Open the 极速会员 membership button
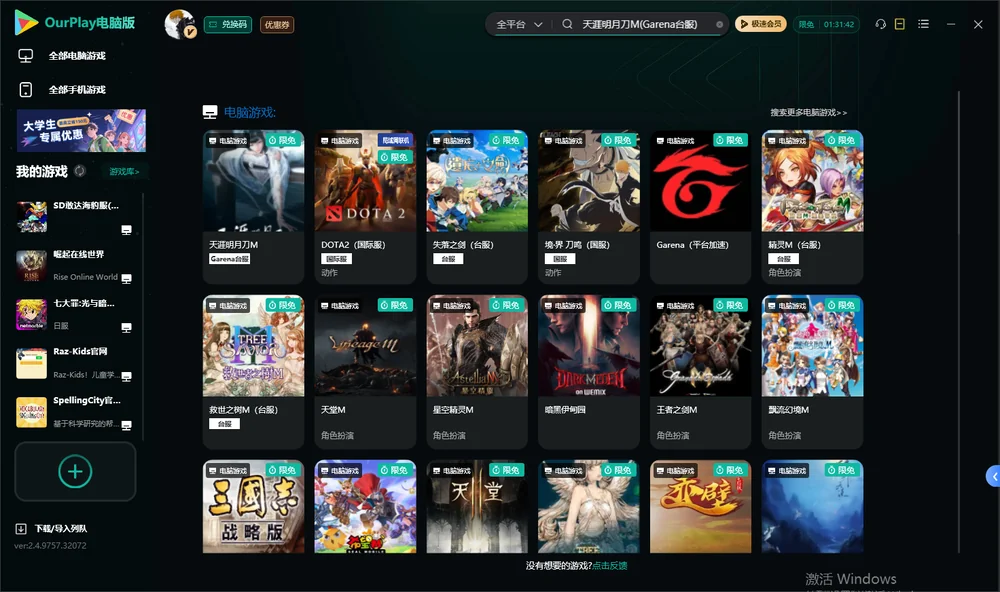Image resolution: width=1000 pixels, height=592 pixels. click(x=761, y=24)
